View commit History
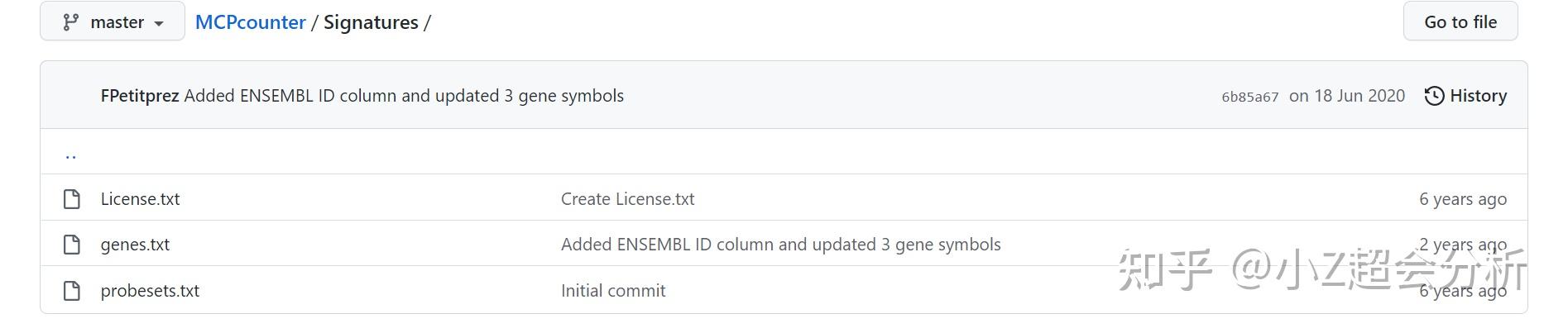The height and width of the screenshot is (333, 1568). pos(1477,96)
